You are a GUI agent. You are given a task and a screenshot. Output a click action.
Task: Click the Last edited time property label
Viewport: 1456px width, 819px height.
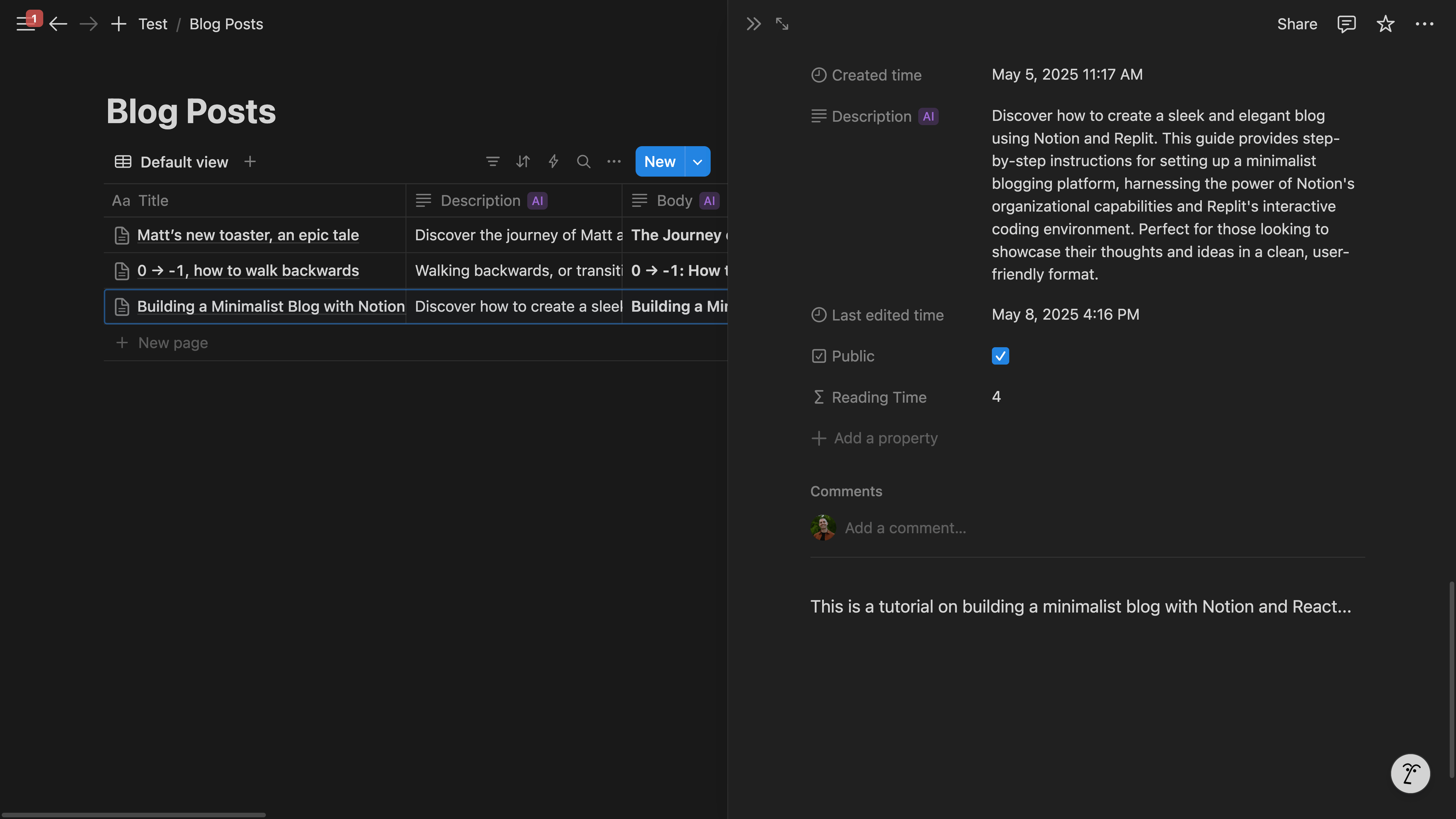(x=877, y=315)
